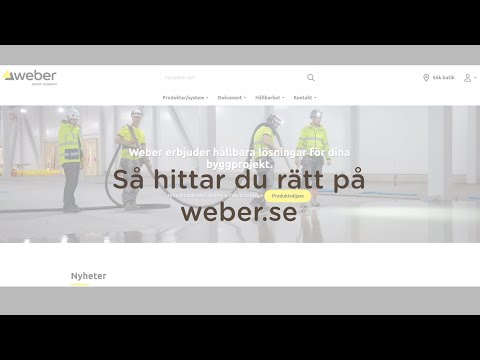Click the Weber Saint-Gobain logo
This screenshot has width=480, height=360.
(x=30, y=78)
